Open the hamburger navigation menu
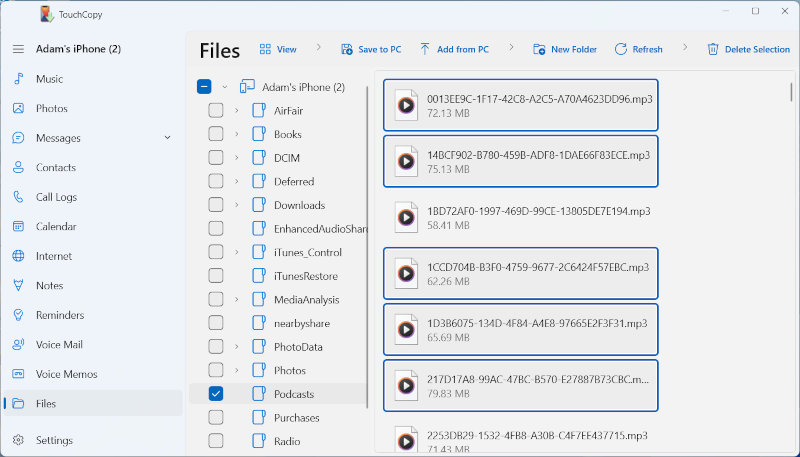Screen dimensions: 800x457 pos(18,49)
